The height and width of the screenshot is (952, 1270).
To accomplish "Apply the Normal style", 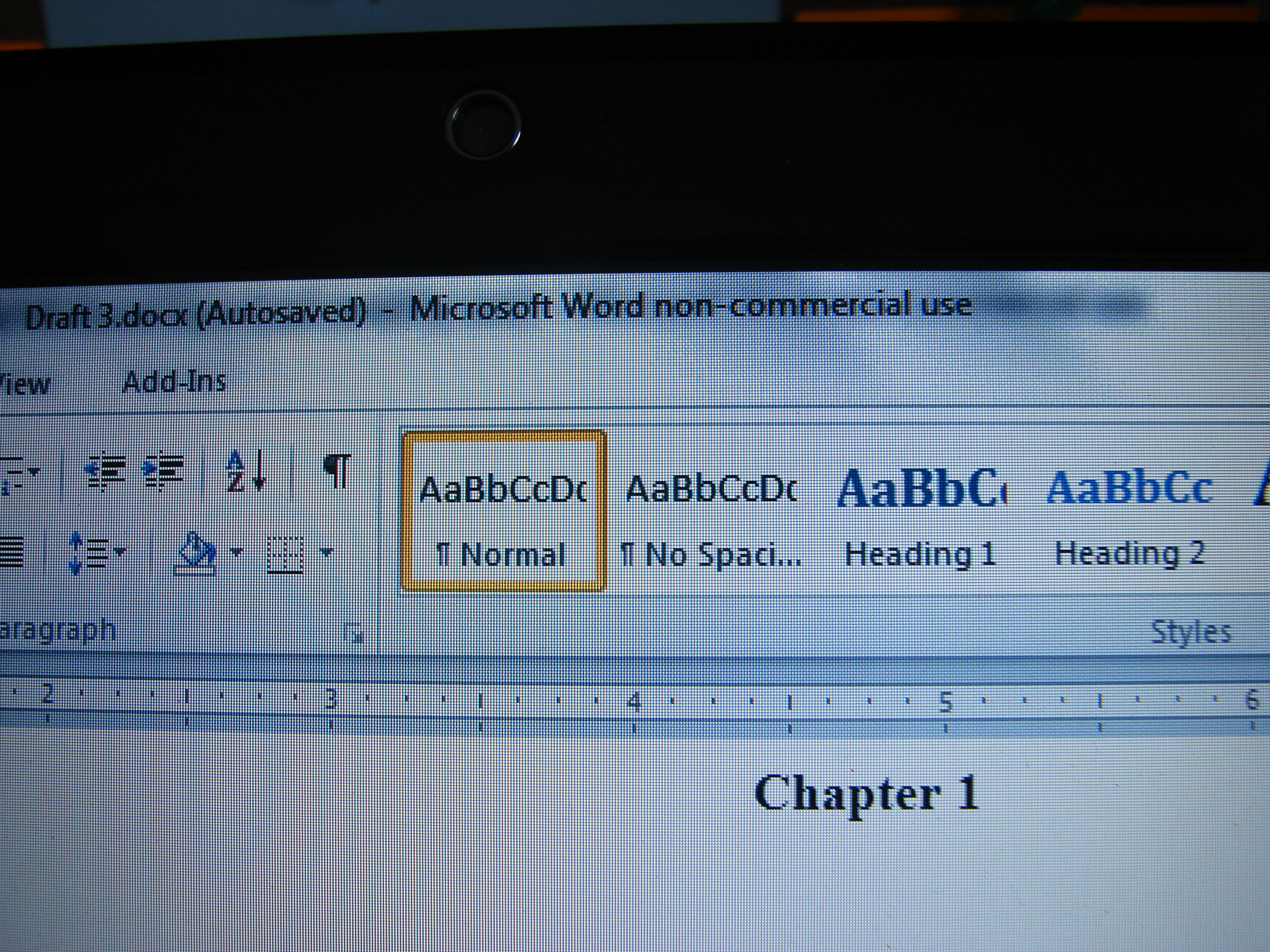I will click(x=504, y=511).
